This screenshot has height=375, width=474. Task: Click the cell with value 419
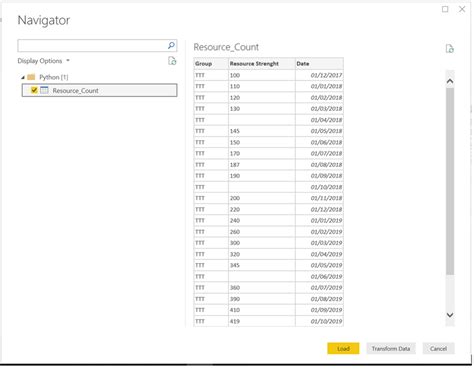tap(262, 321)
